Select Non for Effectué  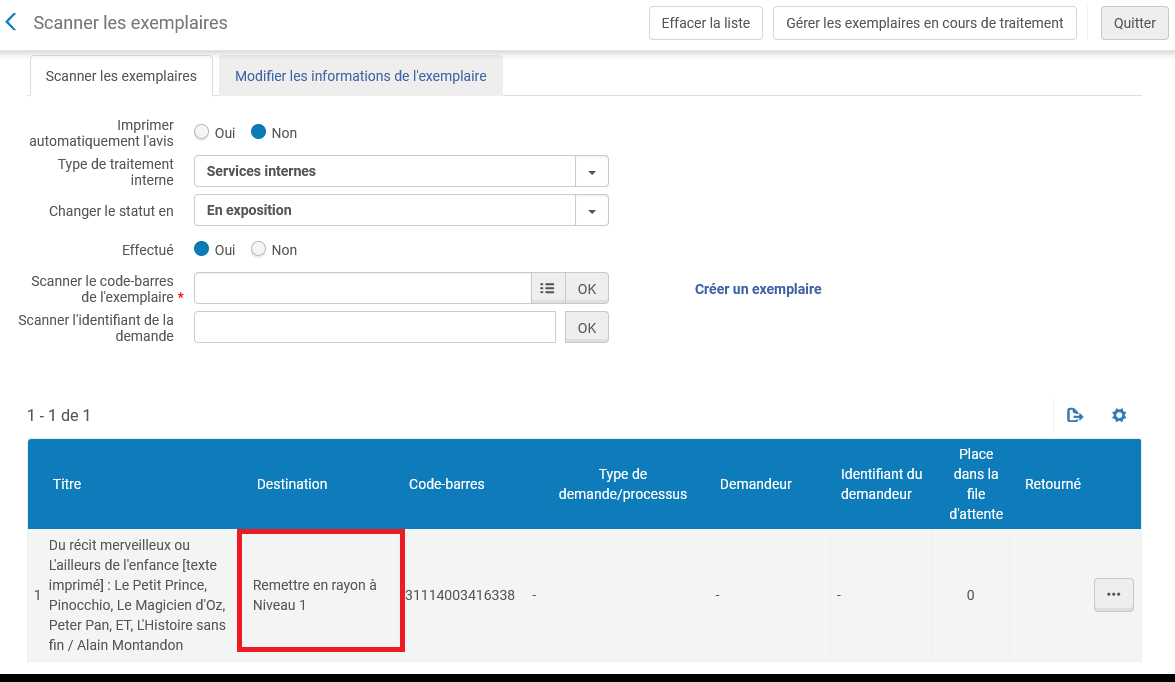click(x=259, y=249)
